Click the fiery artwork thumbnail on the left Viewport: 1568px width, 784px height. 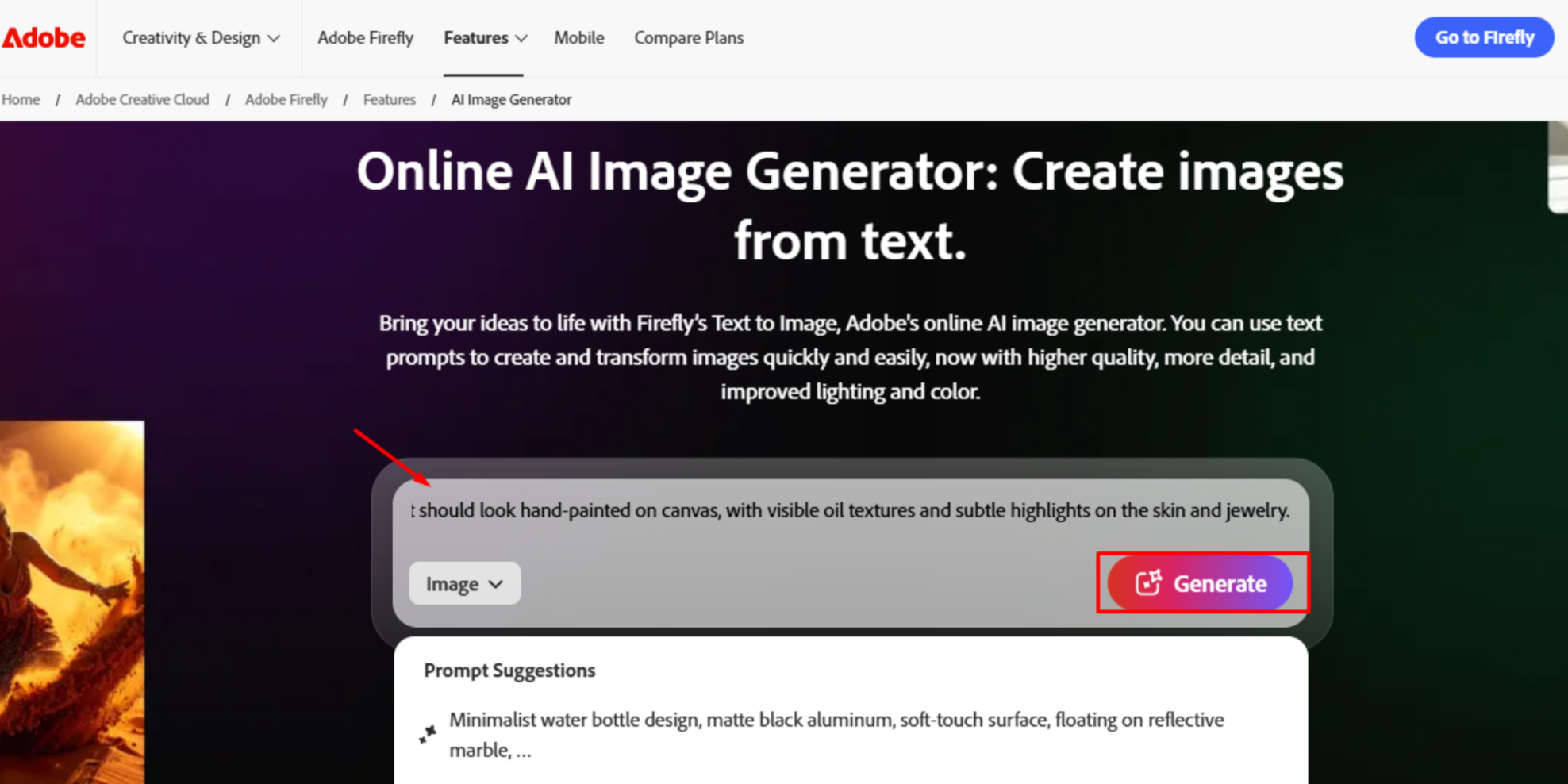[71, 603]
